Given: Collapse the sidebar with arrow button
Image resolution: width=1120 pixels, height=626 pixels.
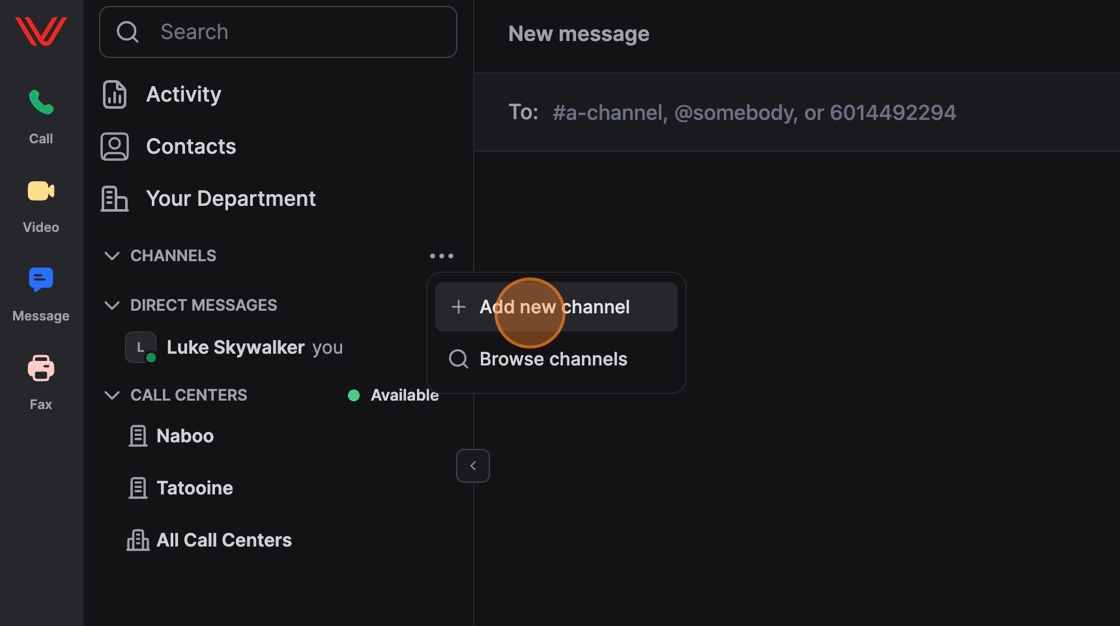Looking at the screenshot, I should tap(473, 466).
